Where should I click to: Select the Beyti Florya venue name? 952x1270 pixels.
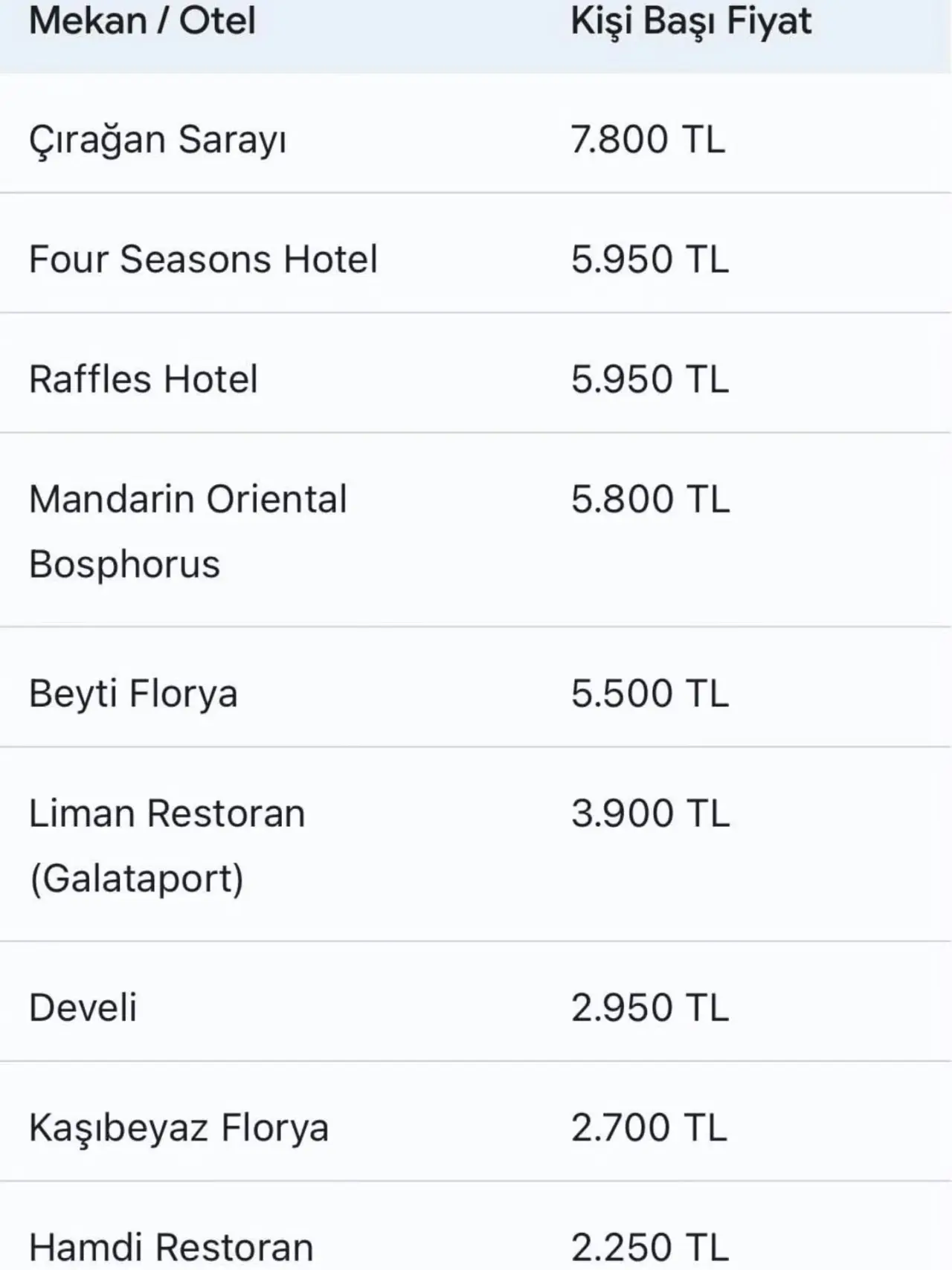133,694
